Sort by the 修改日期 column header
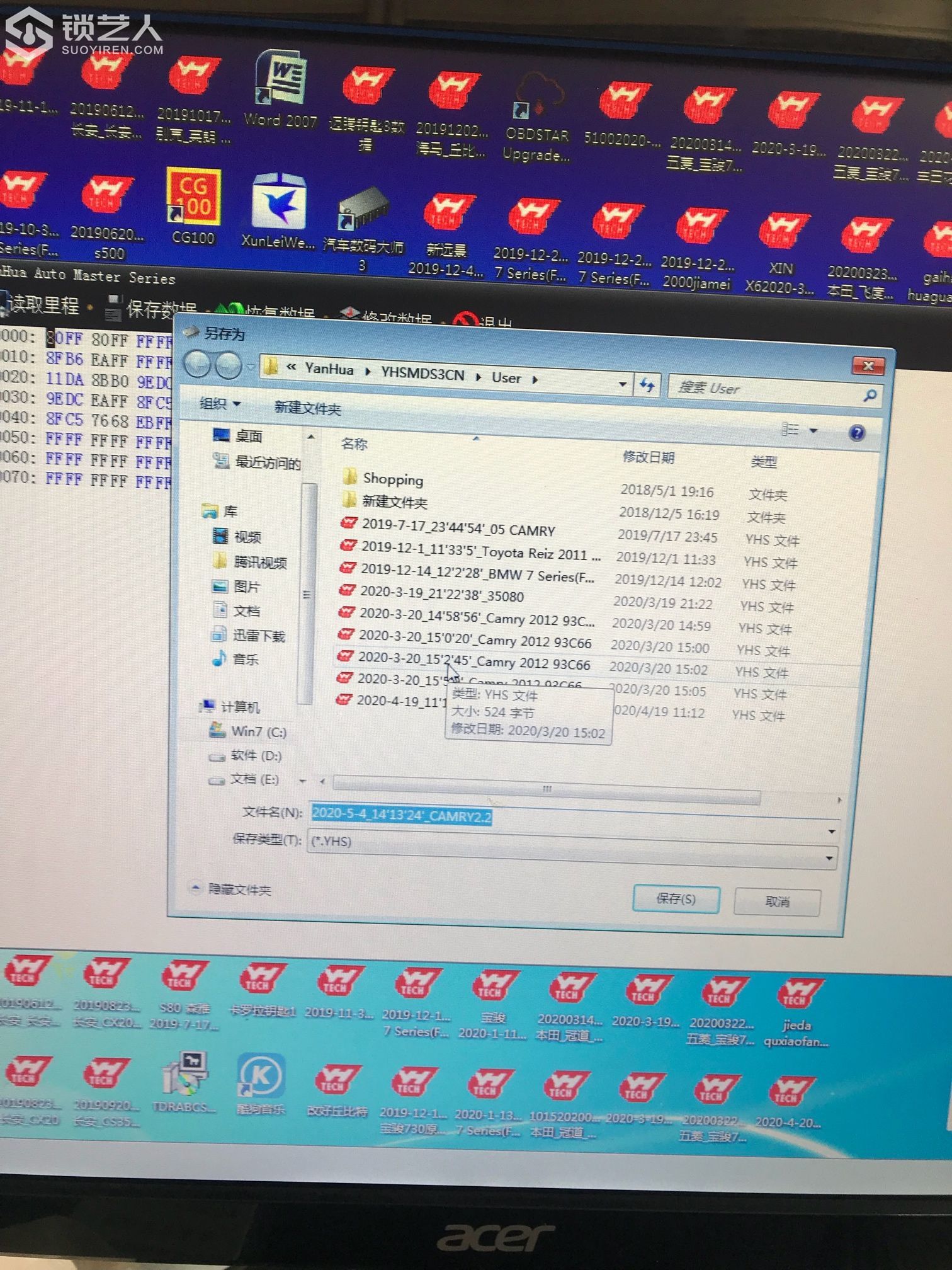 tap(648, 457)
